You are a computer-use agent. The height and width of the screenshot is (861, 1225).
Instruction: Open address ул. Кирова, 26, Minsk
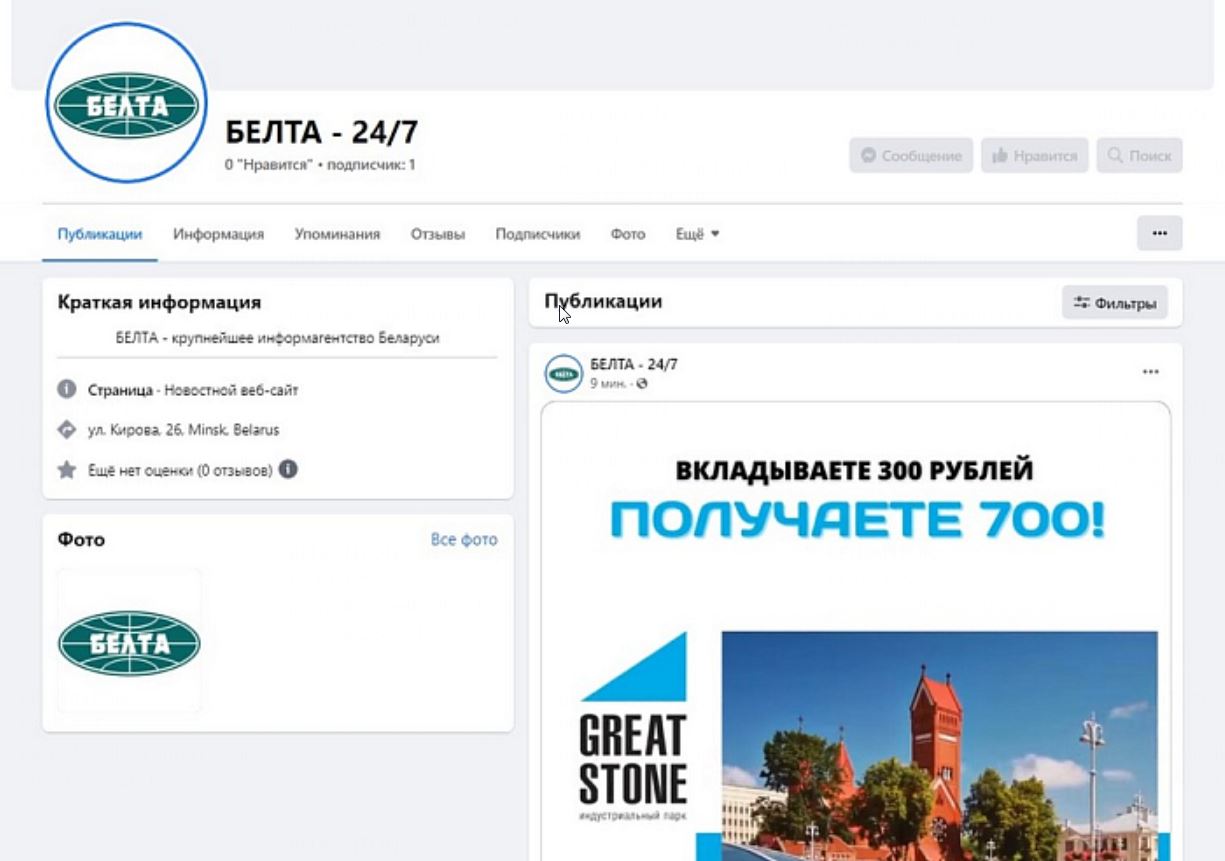point(184,430)
